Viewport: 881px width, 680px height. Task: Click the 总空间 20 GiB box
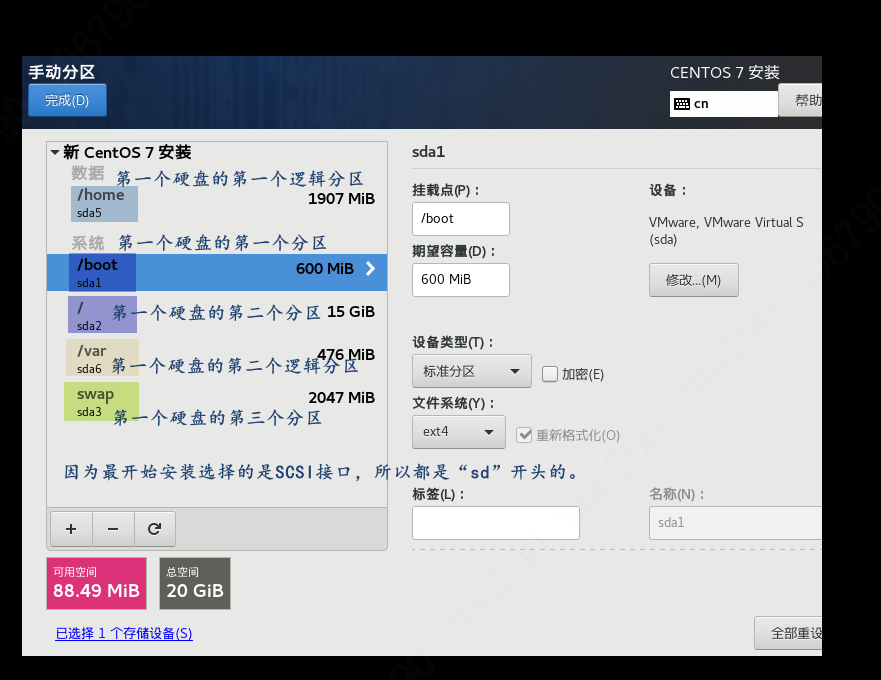point(195,583)
